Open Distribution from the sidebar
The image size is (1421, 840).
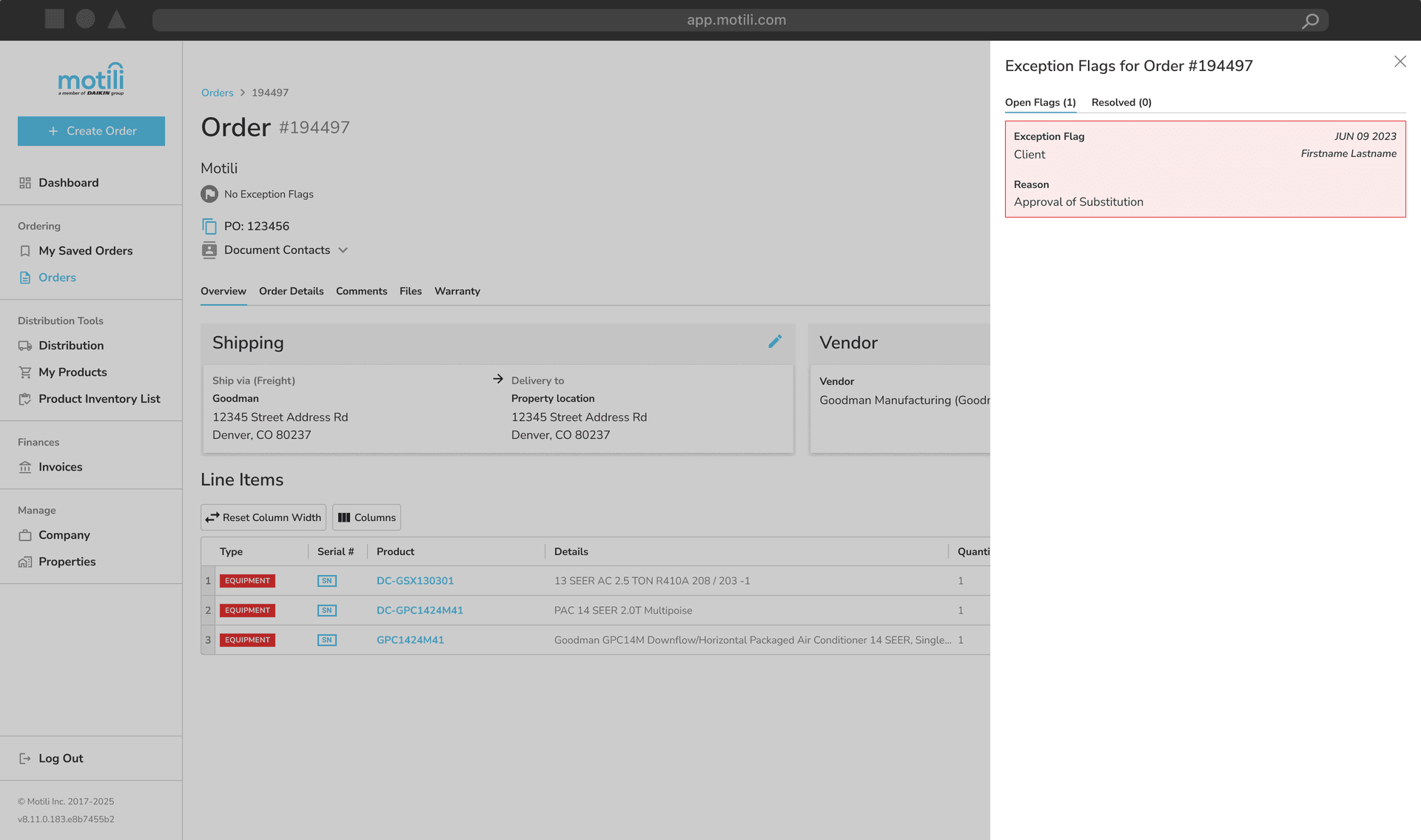(x=71, y=346)
